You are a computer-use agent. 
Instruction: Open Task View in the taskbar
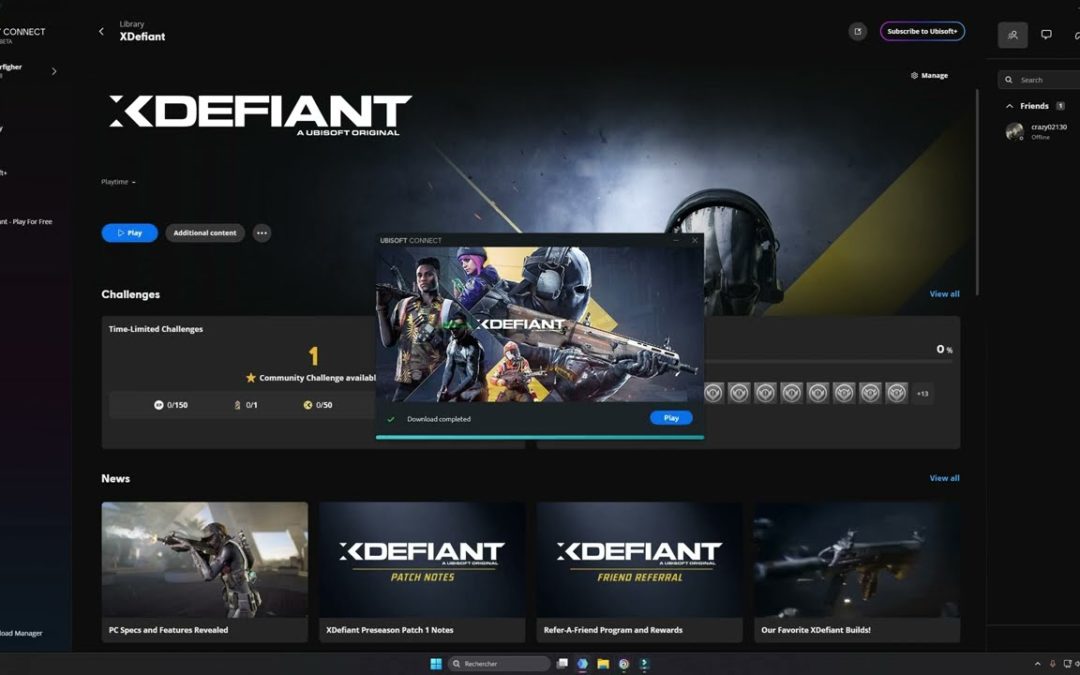tap(562, 663)
